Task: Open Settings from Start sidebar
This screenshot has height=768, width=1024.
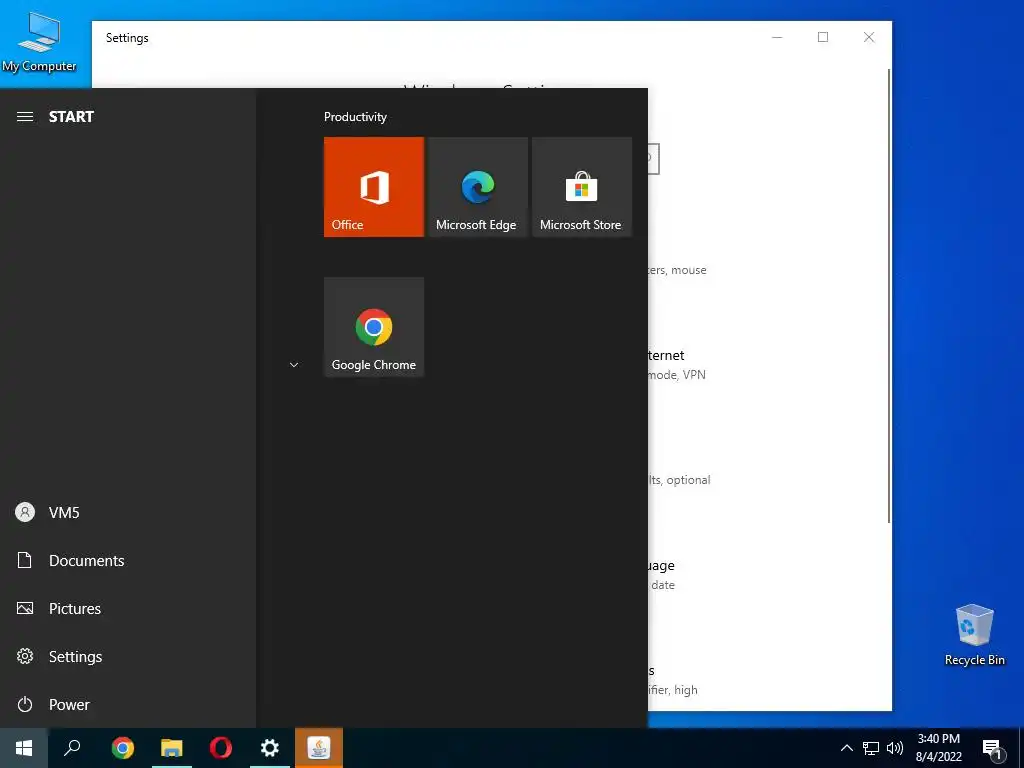Action: (128, 656)
